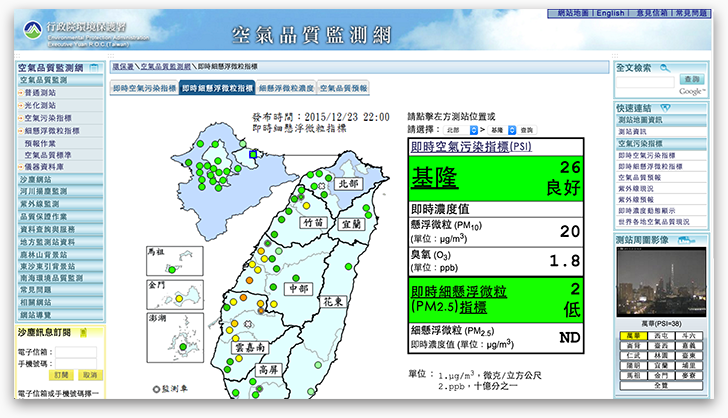Open the 北部 region dropdown
Screen dimensions: 728x418
coord(462,130)
